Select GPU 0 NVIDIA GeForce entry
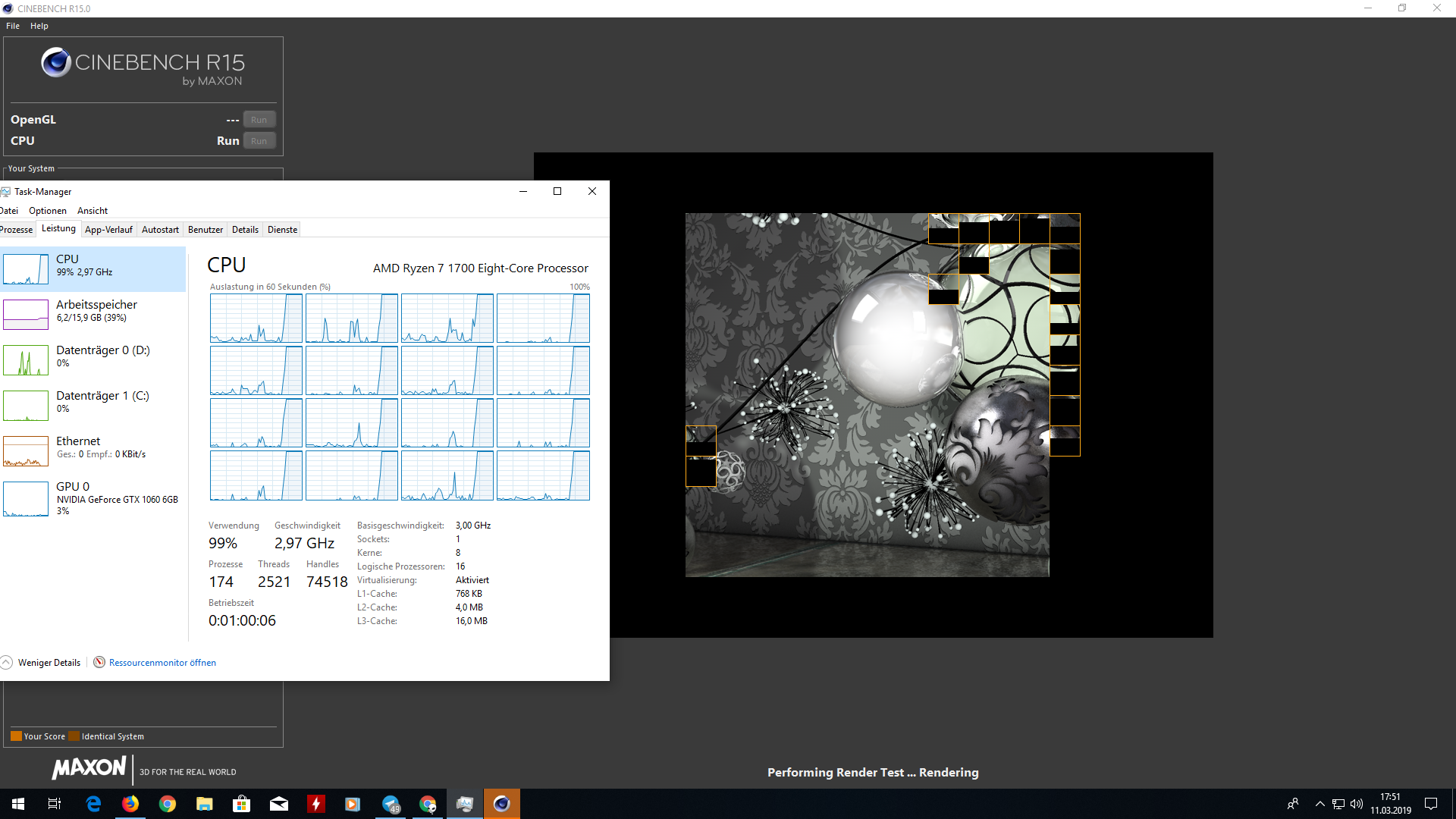This screenshot has width=1456, height=819. [93, 498]
